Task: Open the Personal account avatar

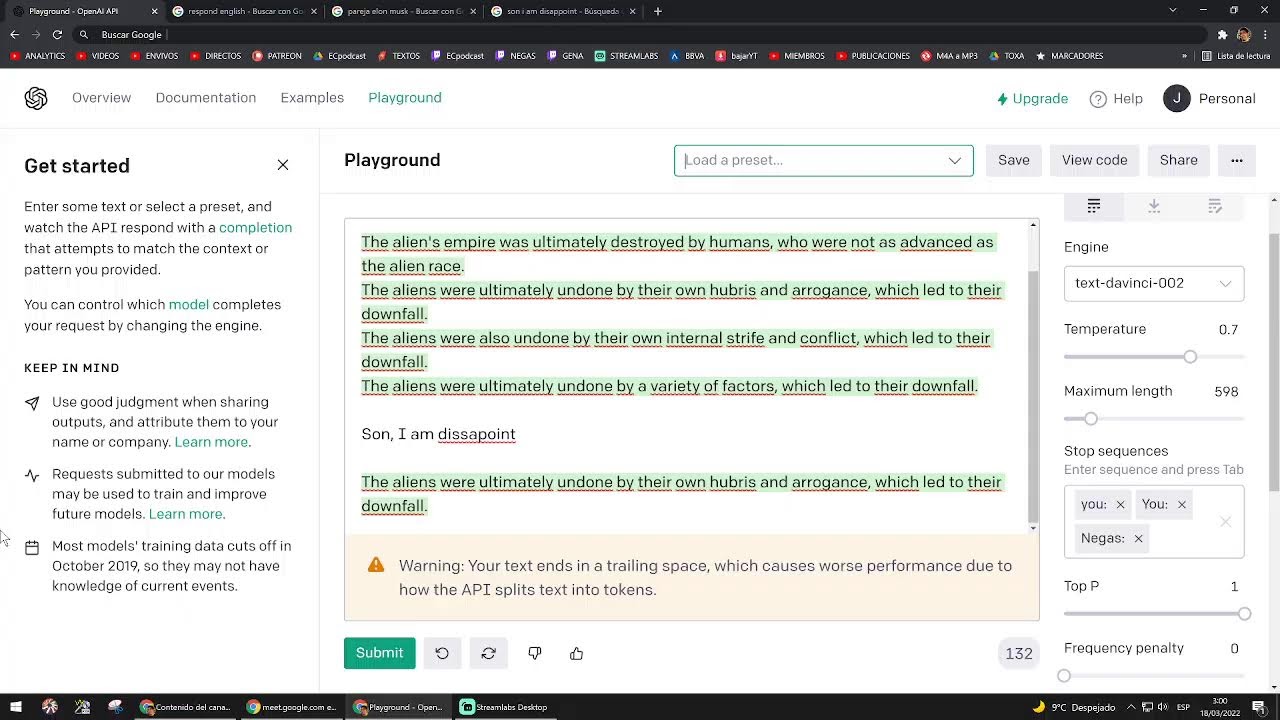Action: [x=1177, y=98]
